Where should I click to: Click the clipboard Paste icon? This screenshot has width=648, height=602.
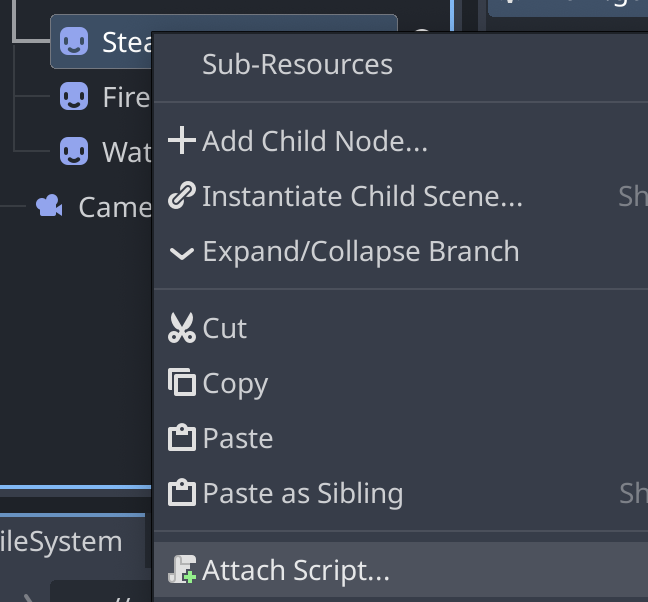[182, 438]
